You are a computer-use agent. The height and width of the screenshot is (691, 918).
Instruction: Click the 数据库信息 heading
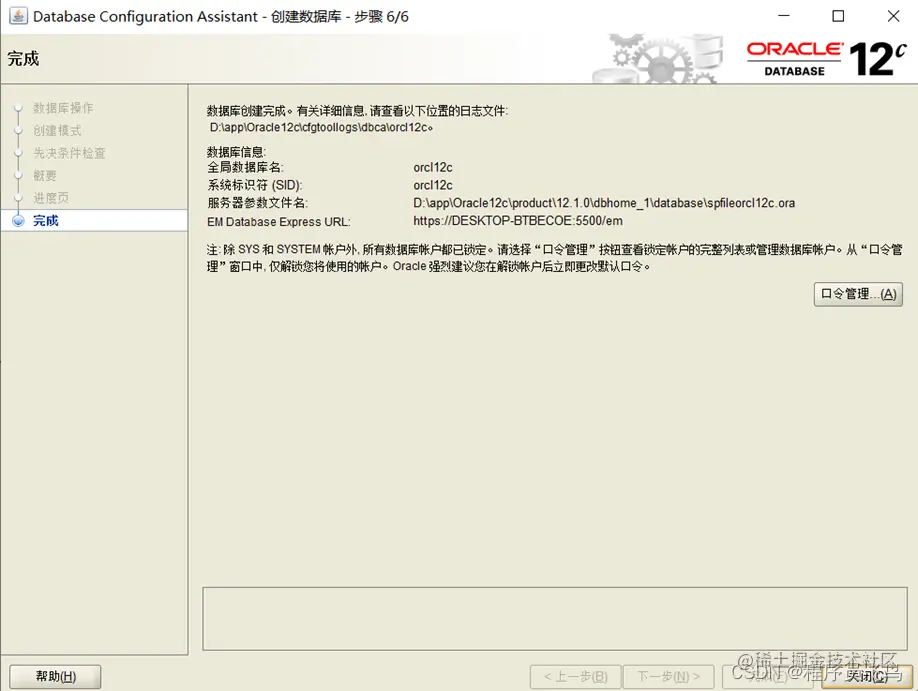pyautogui.click(x=236, y=152)
